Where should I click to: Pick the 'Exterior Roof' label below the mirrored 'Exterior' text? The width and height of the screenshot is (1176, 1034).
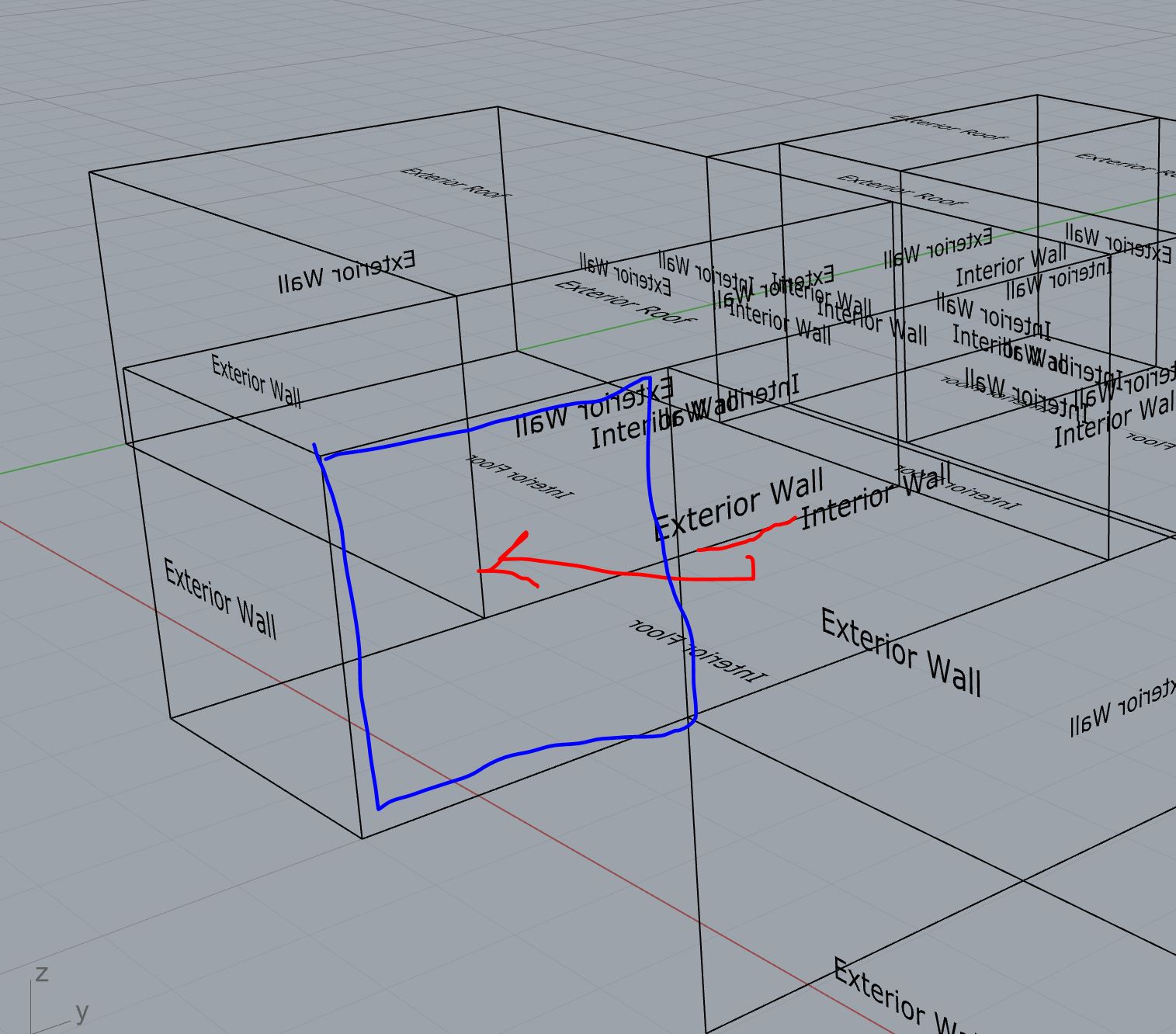coord(624,302)
